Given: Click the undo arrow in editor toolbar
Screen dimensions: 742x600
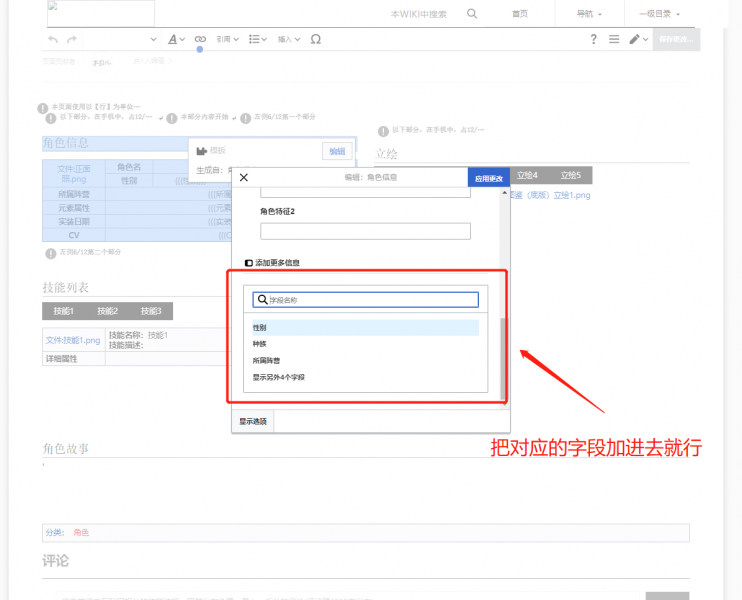Looking at the screenshot, I should pos(53,39).
